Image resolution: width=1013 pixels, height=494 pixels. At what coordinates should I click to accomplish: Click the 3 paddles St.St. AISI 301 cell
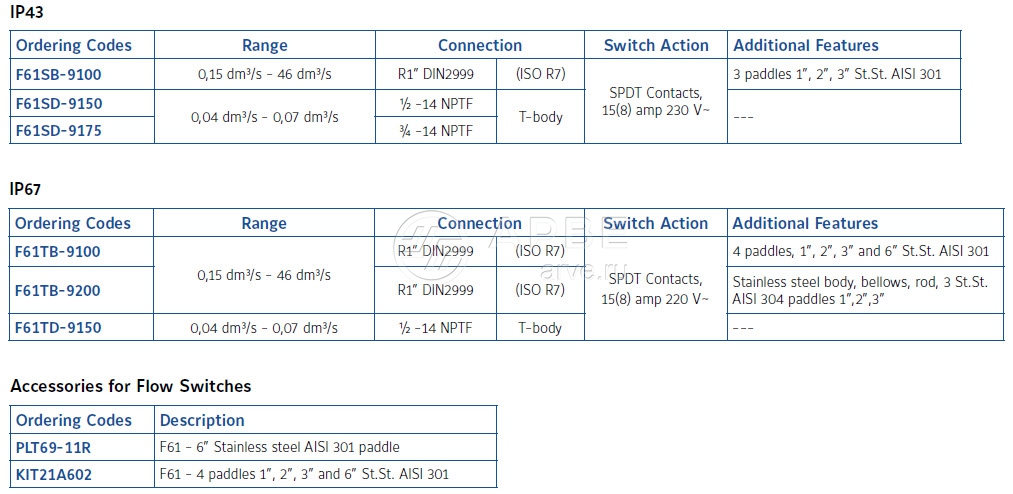[x=837, y=74]
